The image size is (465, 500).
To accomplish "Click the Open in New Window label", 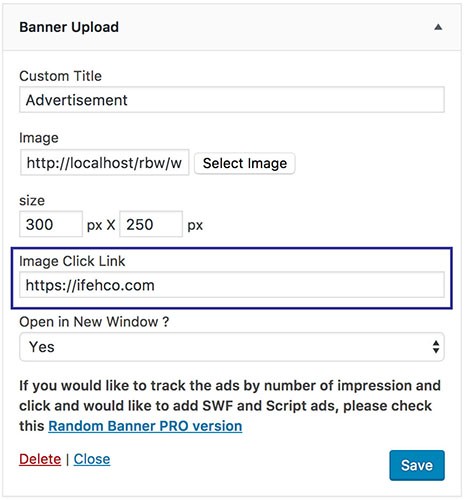I will pyautogui.click(x=94, y=322).
